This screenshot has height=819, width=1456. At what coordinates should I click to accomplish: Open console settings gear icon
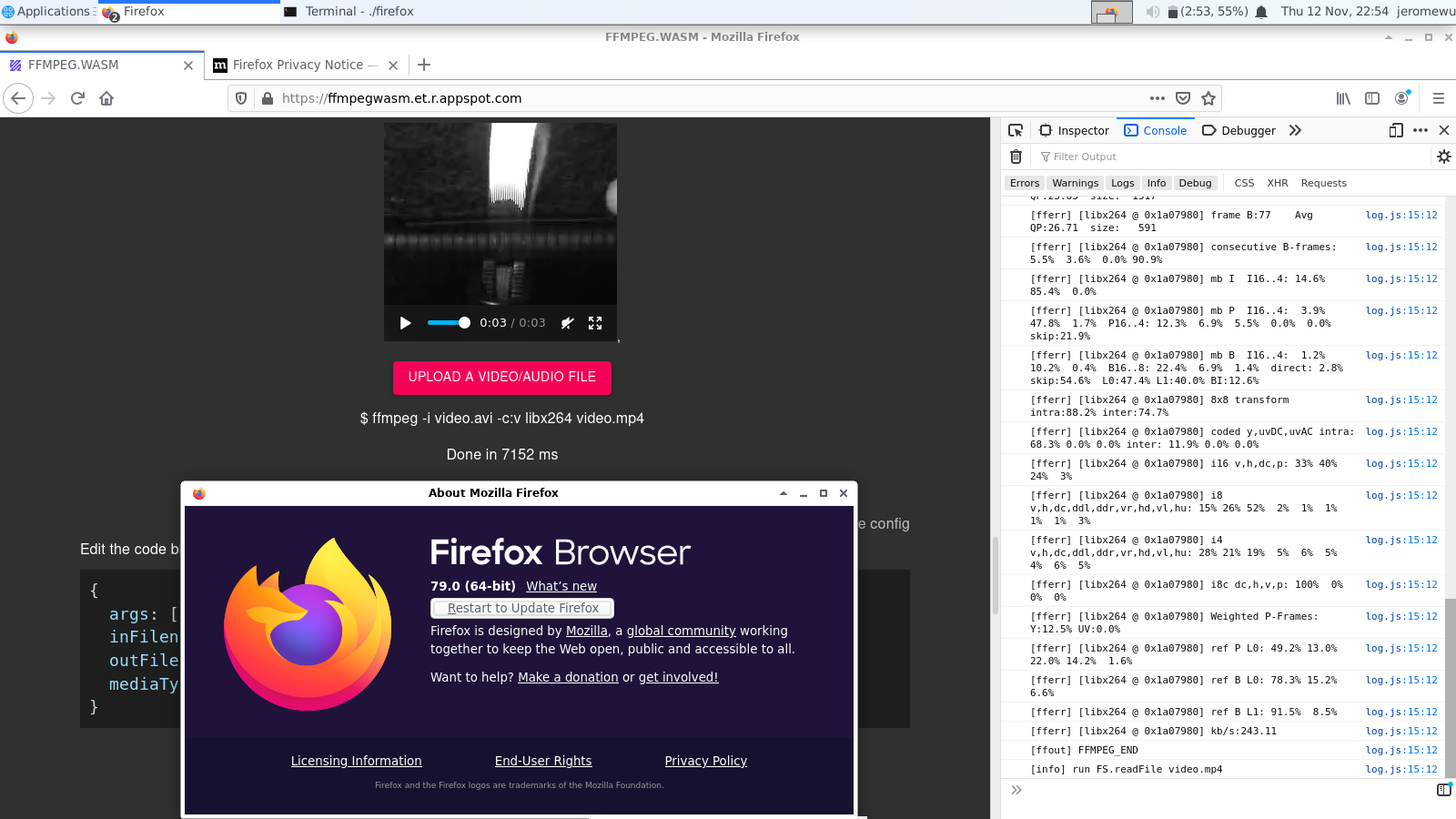tap(1443, 157)
